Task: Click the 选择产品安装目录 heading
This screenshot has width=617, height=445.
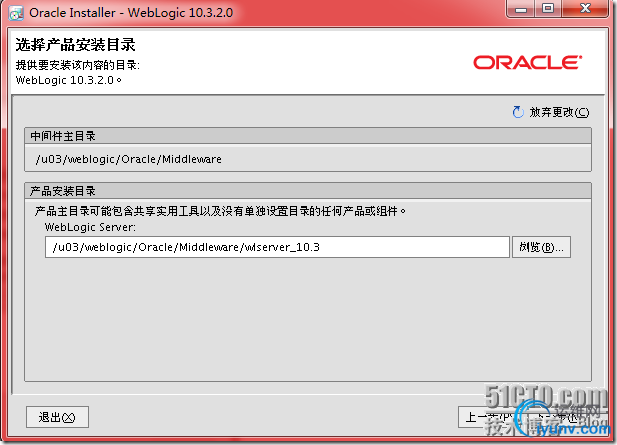Action: click(76, 44)
